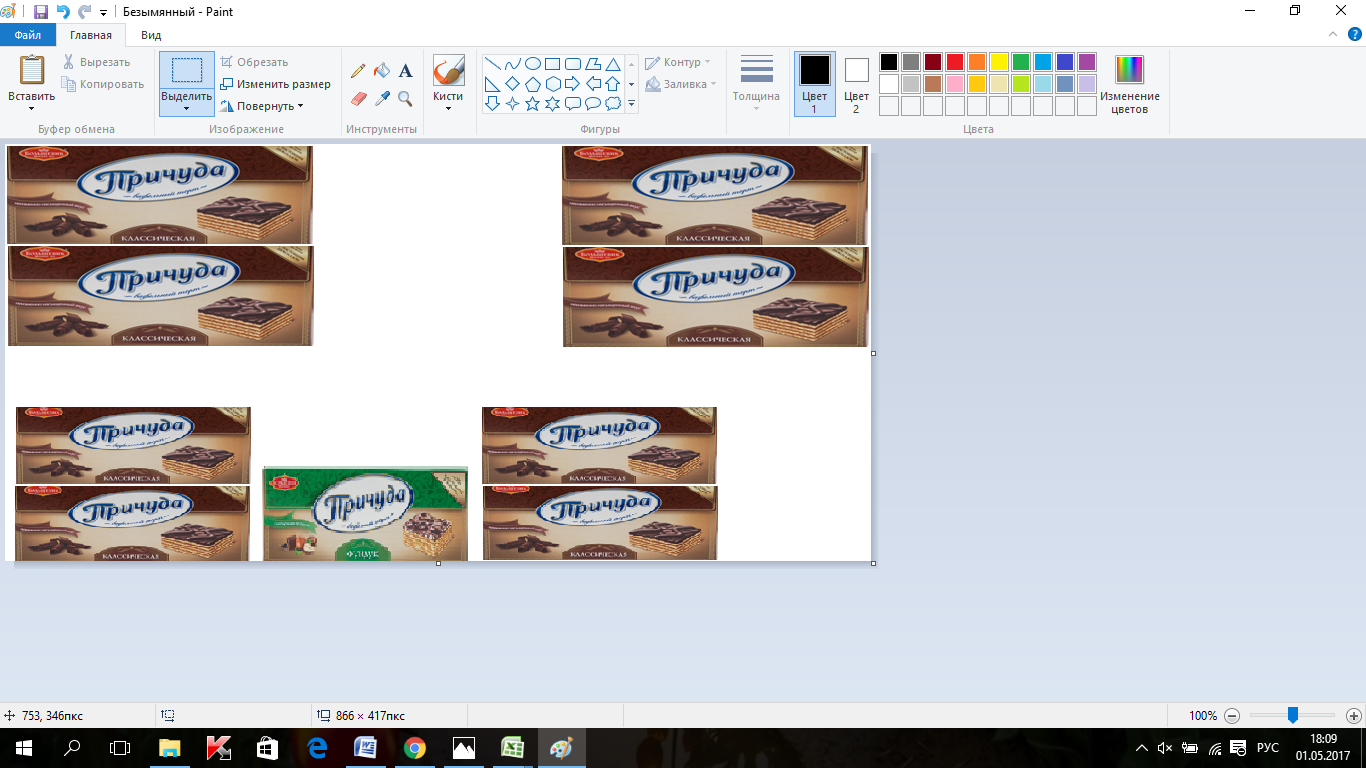The height and width of the screenshot is (768, 1366).
Task: Click the Вставить paste clipboard icon
Action: pos(32,71)
